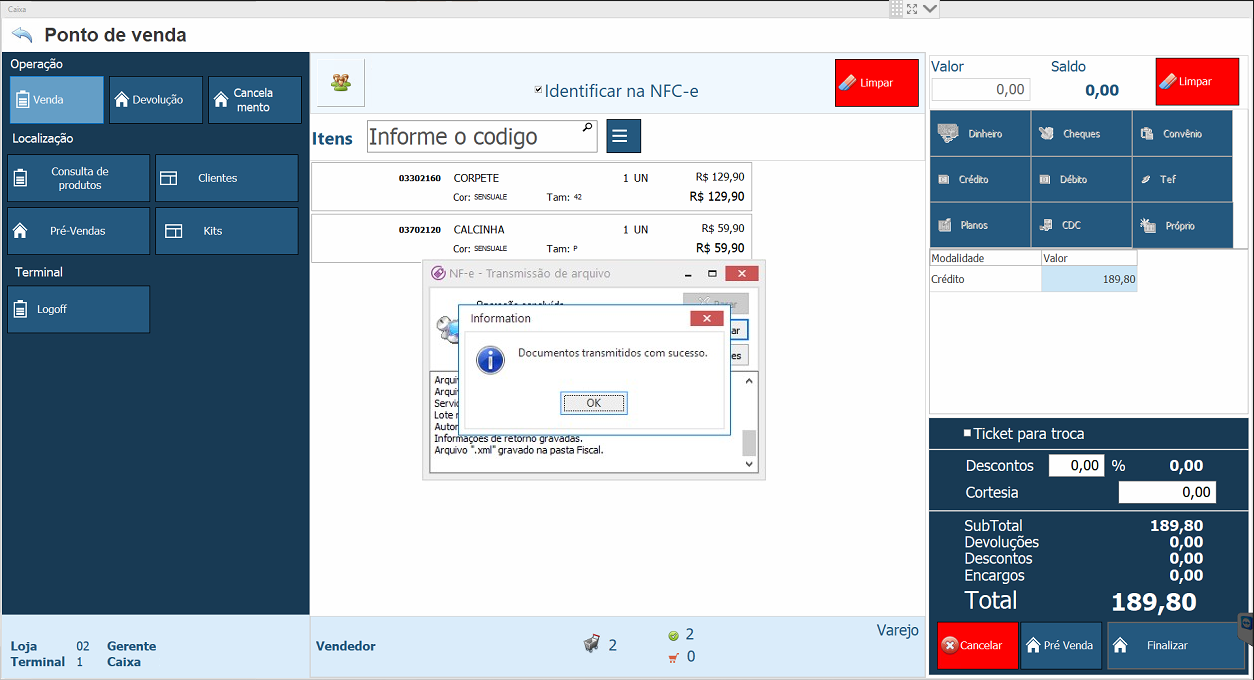1254x680 pixels.
Task: Click the back arrow beside Ponto de venda
Action: [x=22, y=35]
